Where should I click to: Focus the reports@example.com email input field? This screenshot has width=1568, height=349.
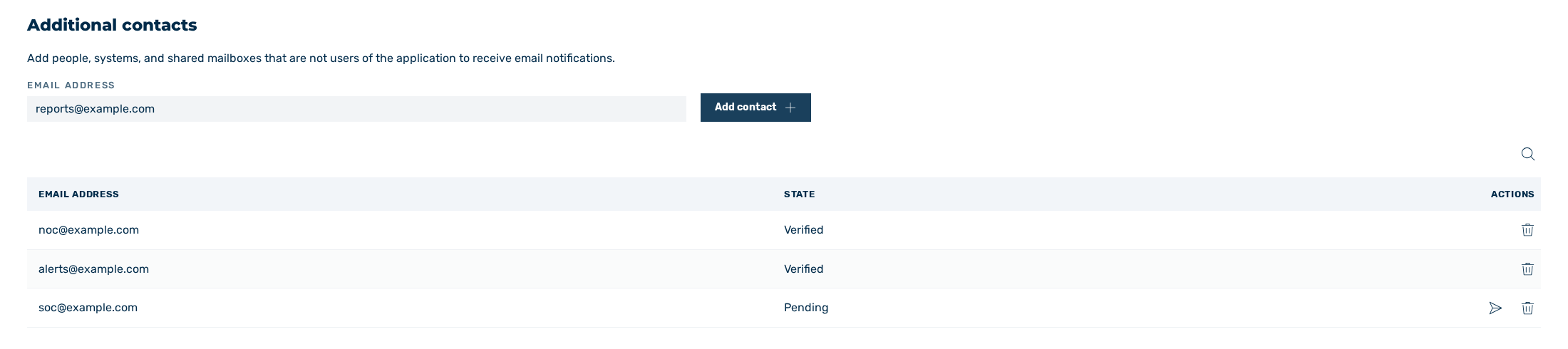click(356, 109)
